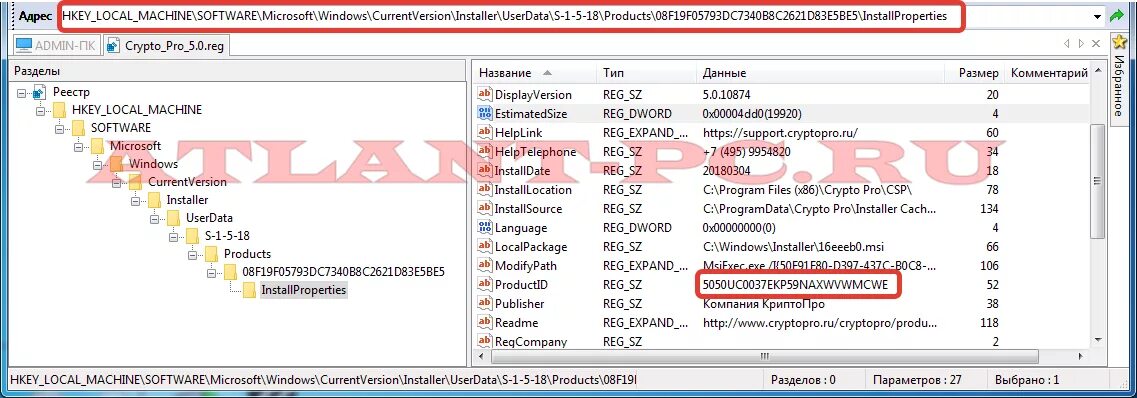The image size is (1137, 398).
Task: Collapse the 08F19F05793DC7340B8C2621D83E5BE5 node
Action: pos(210,273)
